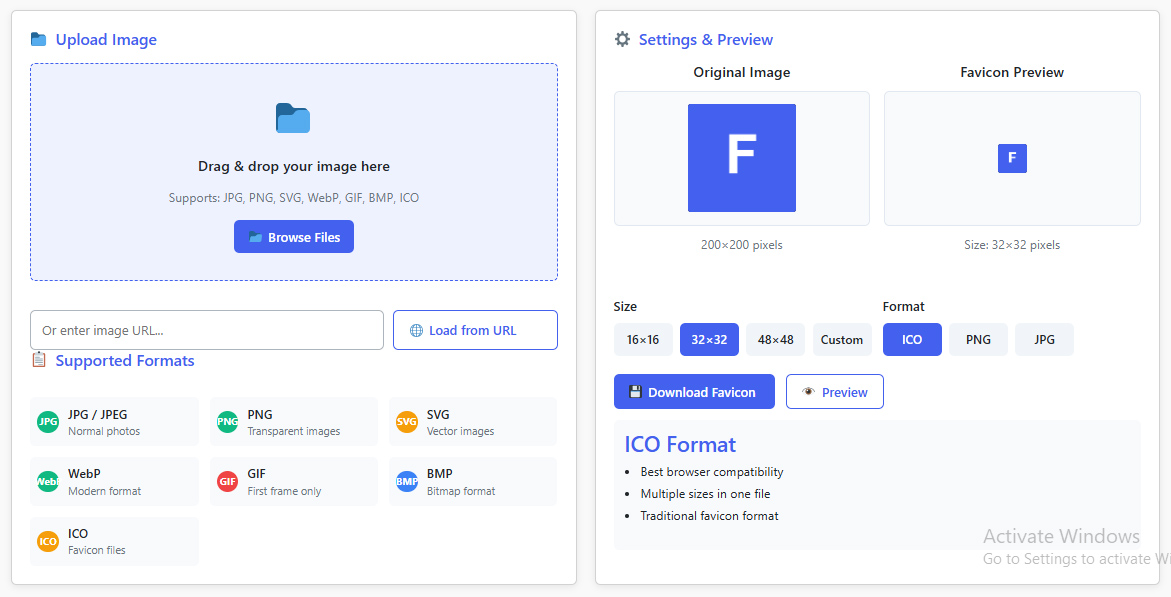Click the green WebP format badge

tap(48, 482)
